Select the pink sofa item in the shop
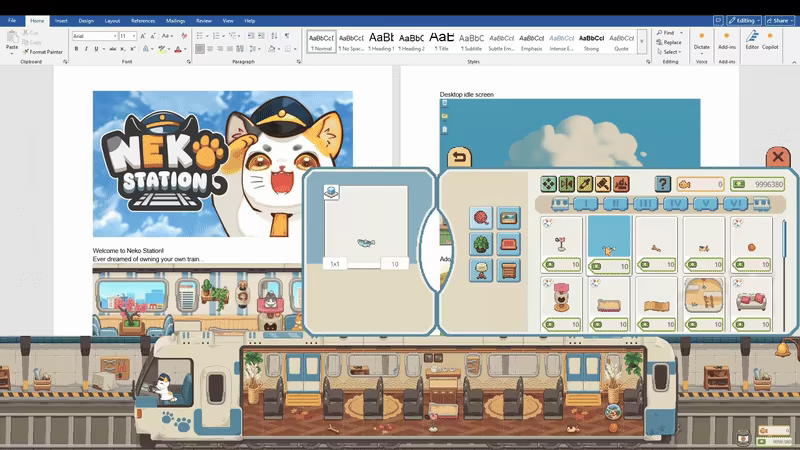Viewport: 800px width, 450px height. 752,304
